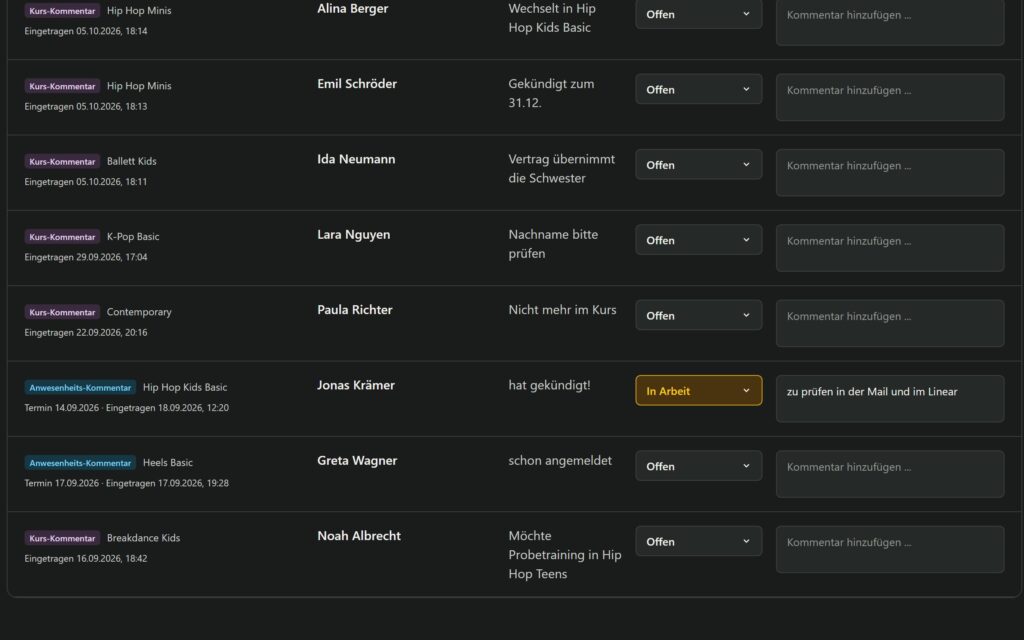Select the note 'hat gekündigt!'

click(549, 385)
